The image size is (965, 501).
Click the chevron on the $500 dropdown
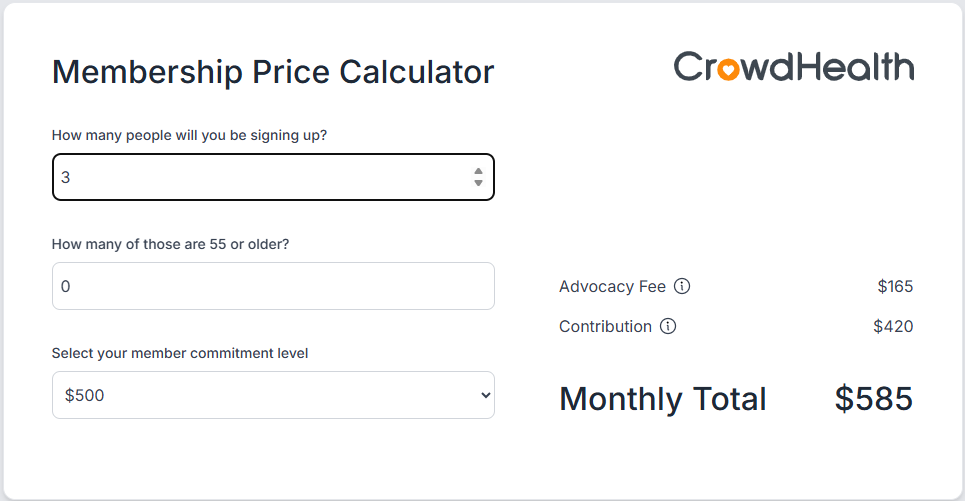486,395
